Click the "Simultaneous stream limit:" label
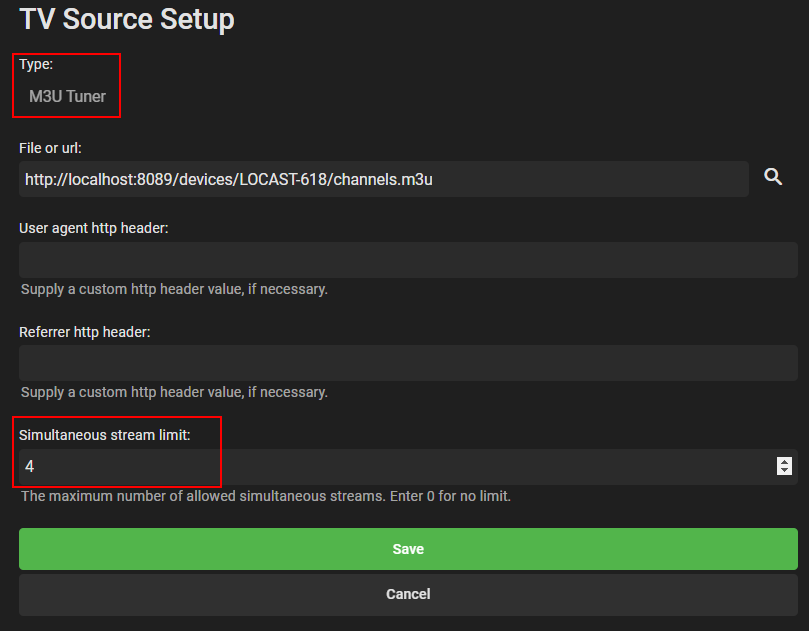The image size is (809, 631). click(104, 435)
